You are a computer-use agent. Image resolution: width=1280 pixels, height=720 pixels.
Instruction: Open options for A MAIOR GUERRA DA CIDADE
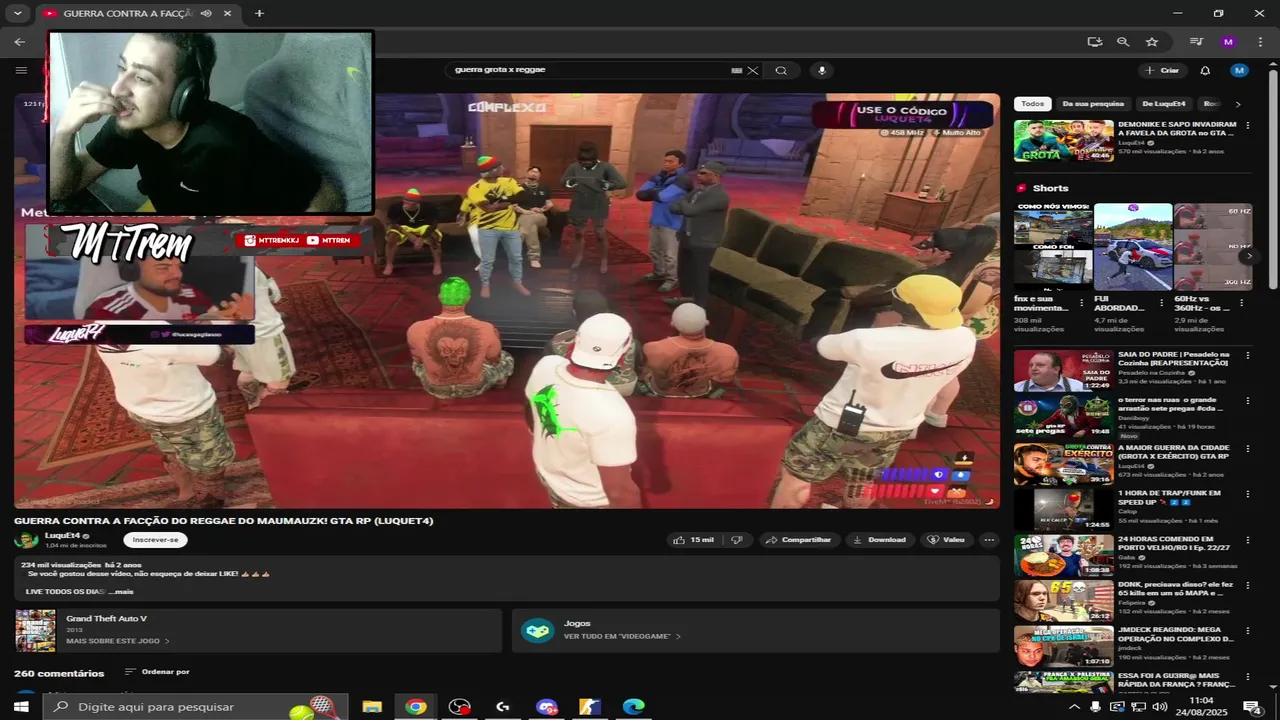[1247, 448]
